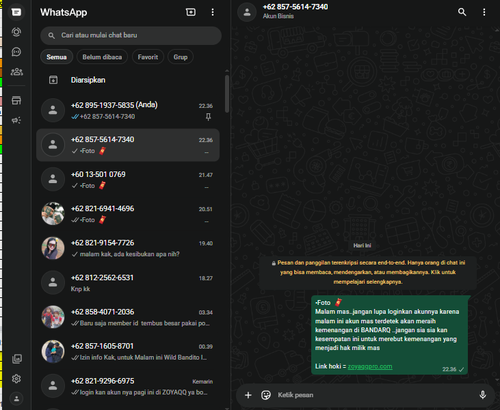Open chat +62 821-9296-6975
Viewport: 500px width, 410px height.
pyautogui.click(x=128, y=386)
